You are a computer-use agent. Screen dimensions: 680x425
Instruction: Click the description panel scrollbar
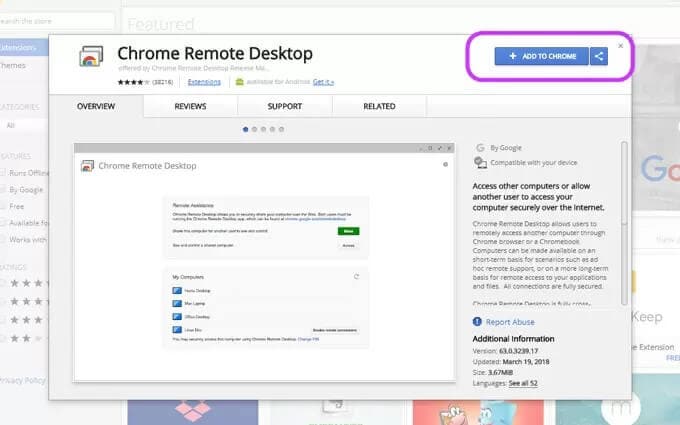pos(624,223)
